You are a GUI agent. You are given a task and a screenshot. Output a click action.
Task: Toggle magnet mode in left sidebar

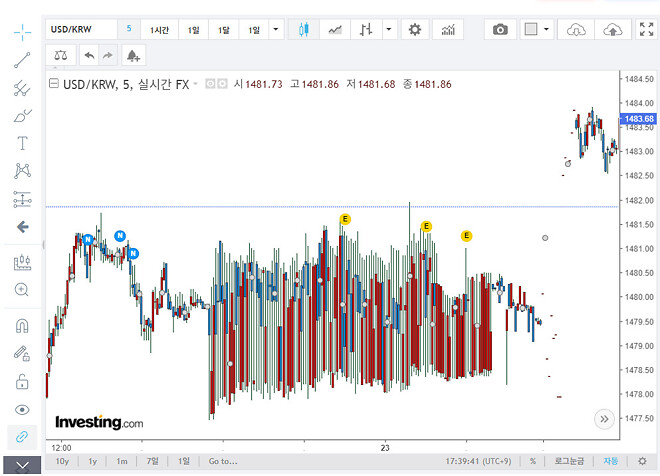22,326
